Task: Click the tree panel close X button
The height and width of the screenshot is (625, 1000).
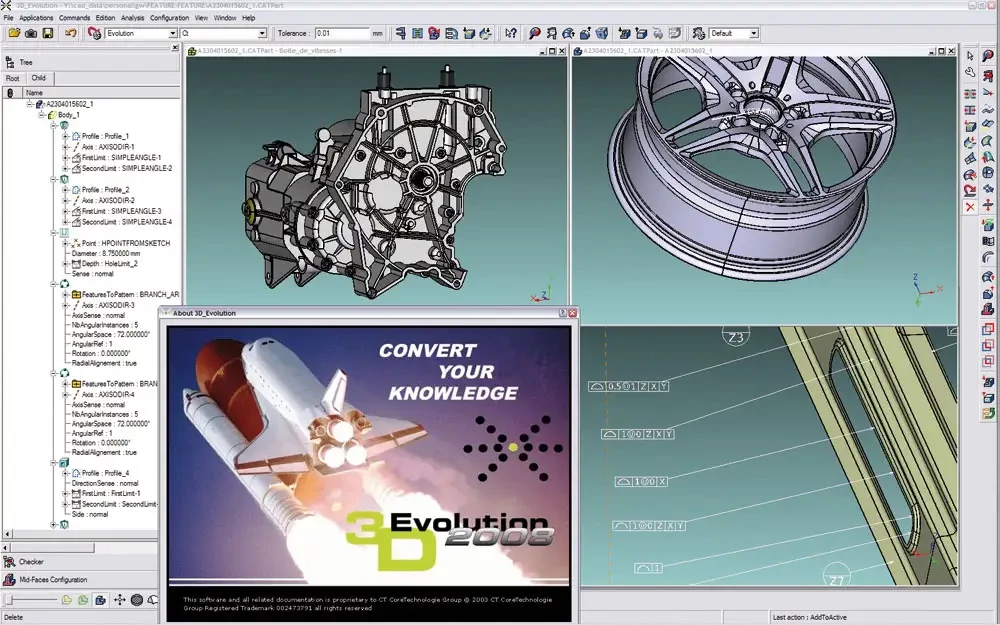Action: [x=175, y=48]
